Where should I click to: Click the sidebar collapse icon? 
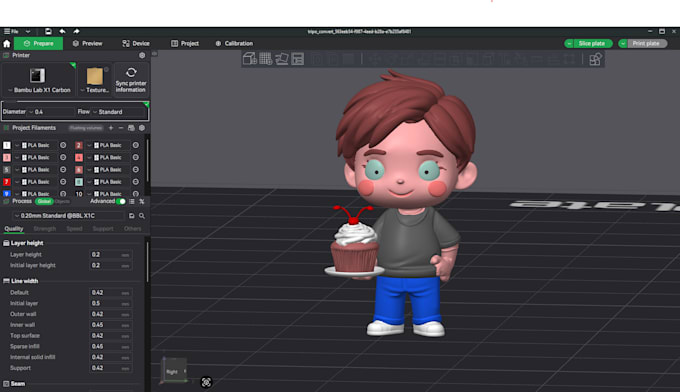(154, 54)
